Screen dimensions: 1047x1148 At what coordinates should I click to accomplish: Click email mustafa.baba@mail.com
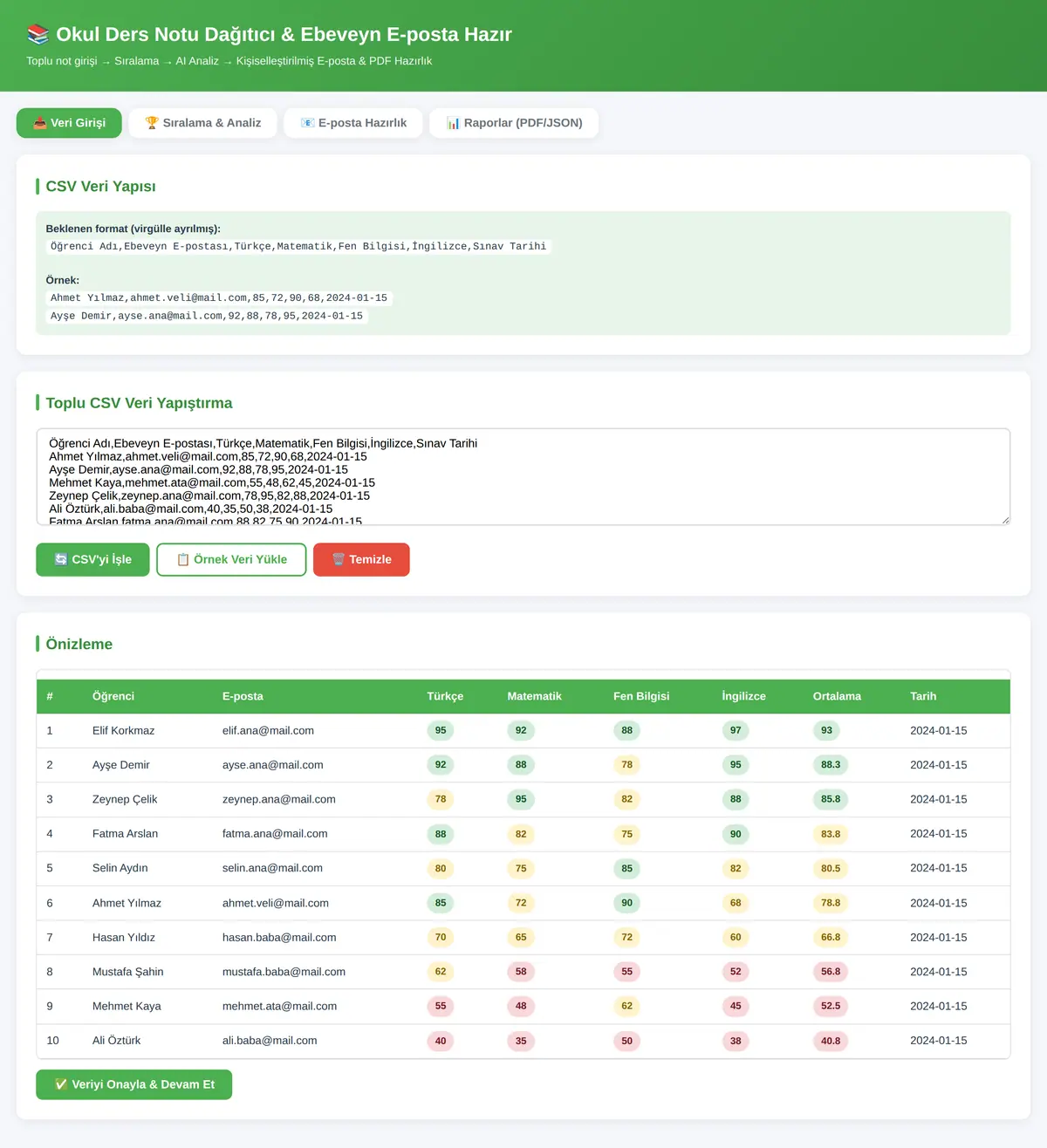click(284, 972)
